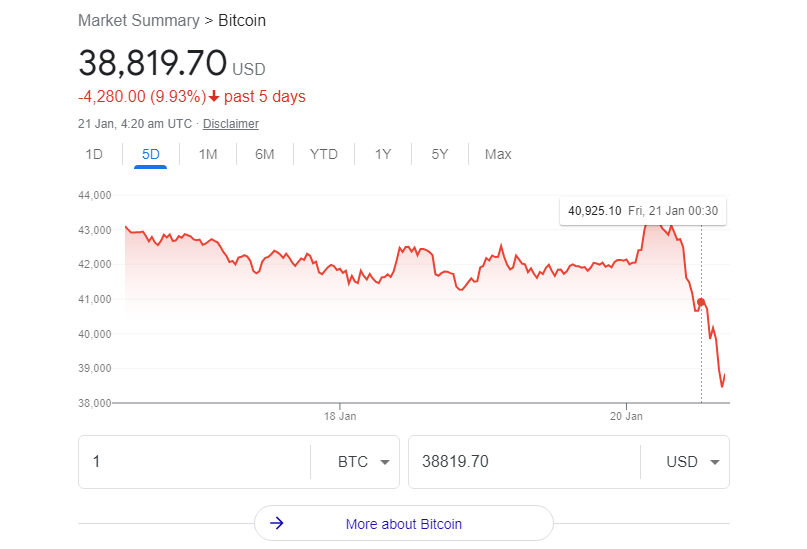
Task: Click the More about Bitcoin button
Action: click(404, 523)
